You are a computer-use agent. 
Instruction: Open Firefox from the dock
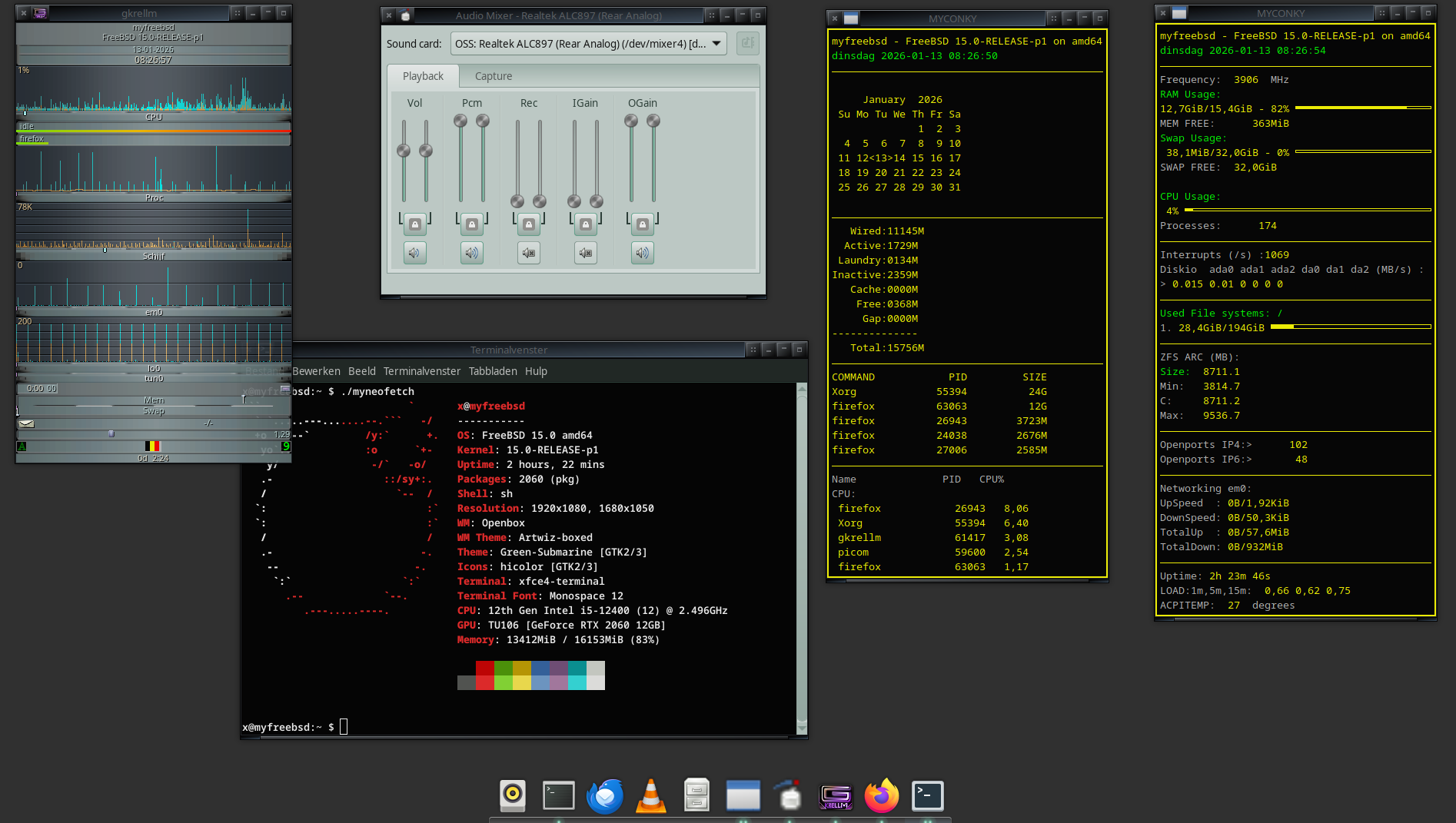tap(882, 796)
